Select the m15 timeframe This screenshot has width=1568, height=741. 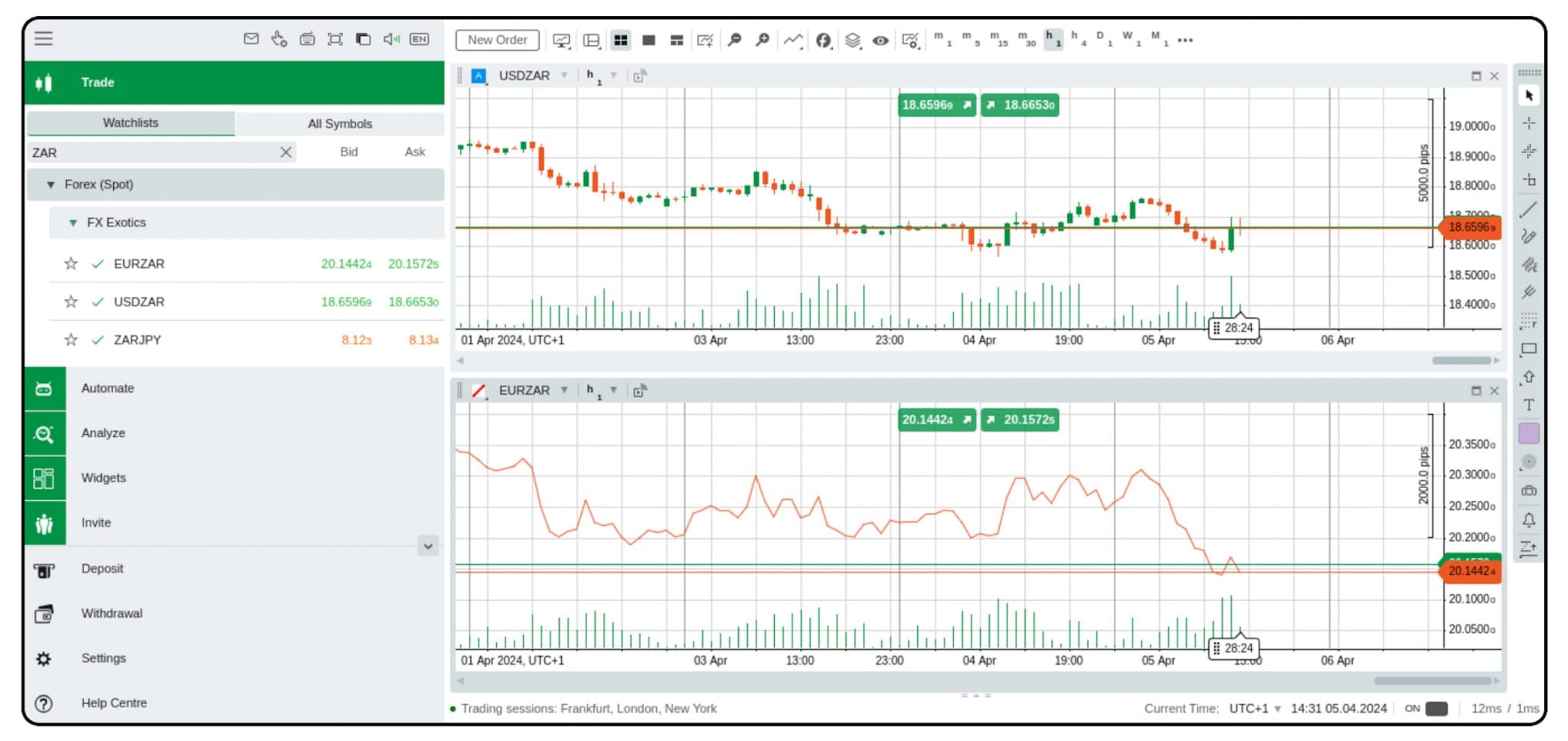(x=998, y=39)
